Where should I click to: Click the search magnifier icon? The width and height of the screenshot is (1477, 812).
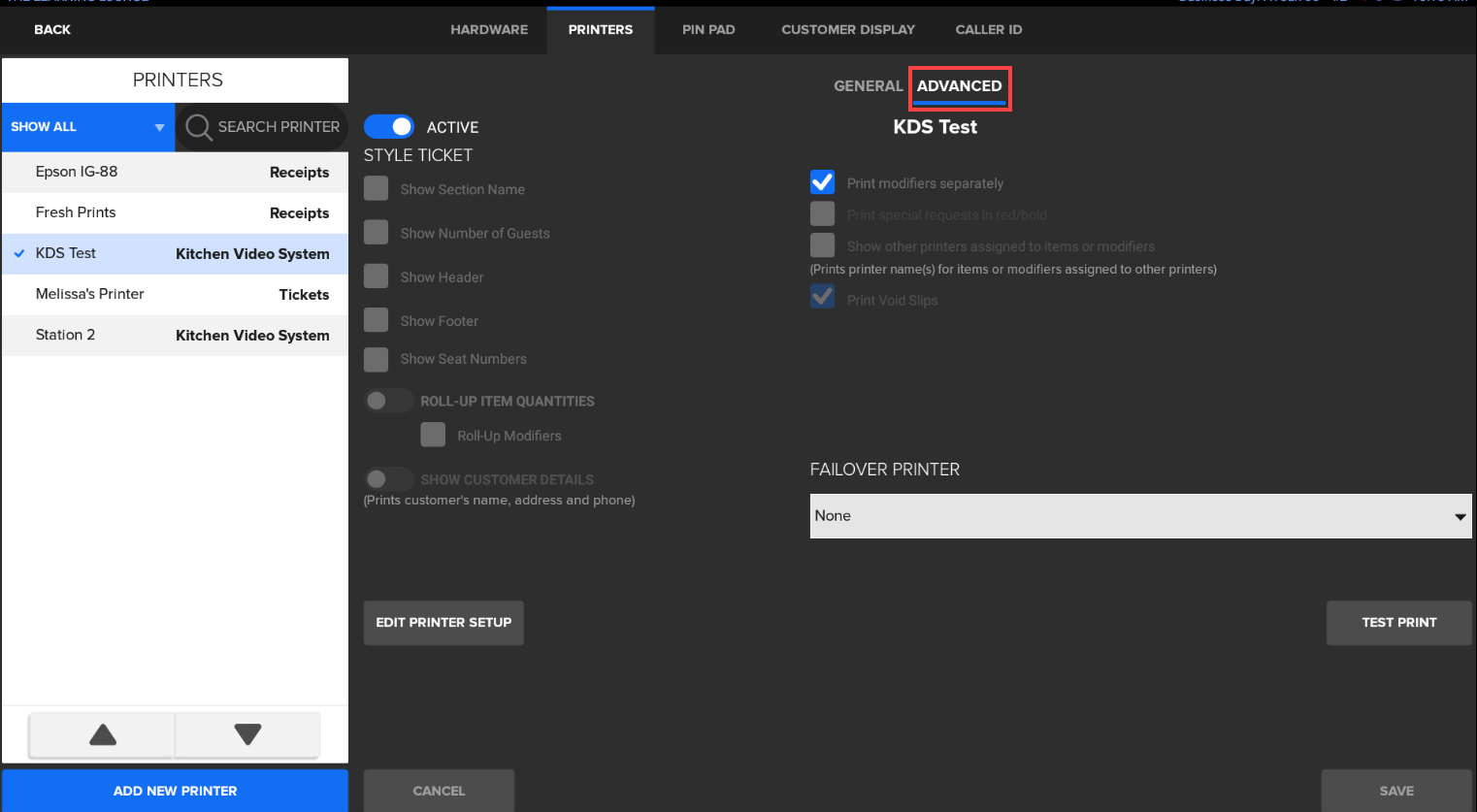click(x=198, y=127)
